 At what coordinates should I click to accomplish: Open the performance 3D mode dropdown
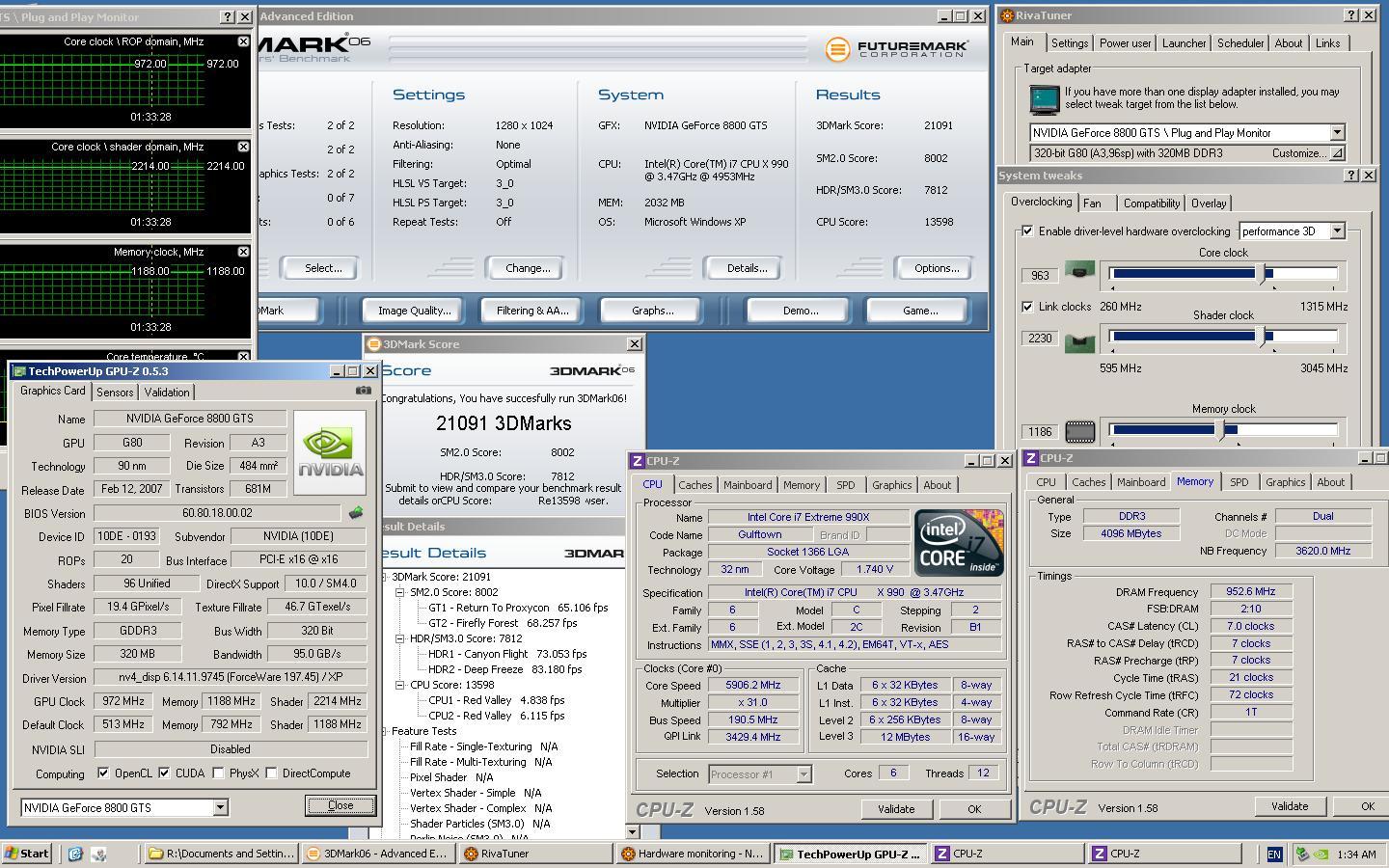tap(1337, 231)
